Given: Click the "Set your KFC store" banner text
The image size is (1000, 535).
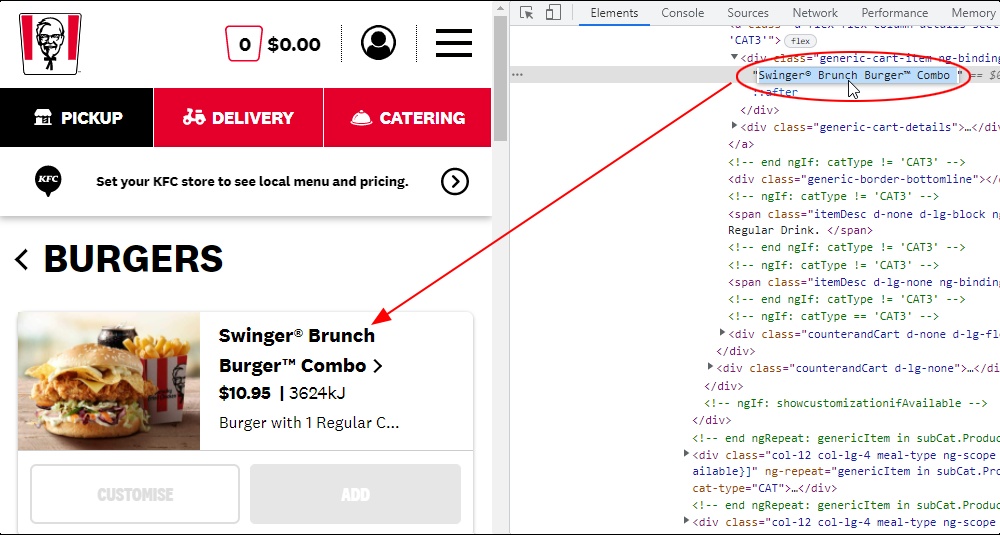Looking at the screenshot, I should click(252, 182).
